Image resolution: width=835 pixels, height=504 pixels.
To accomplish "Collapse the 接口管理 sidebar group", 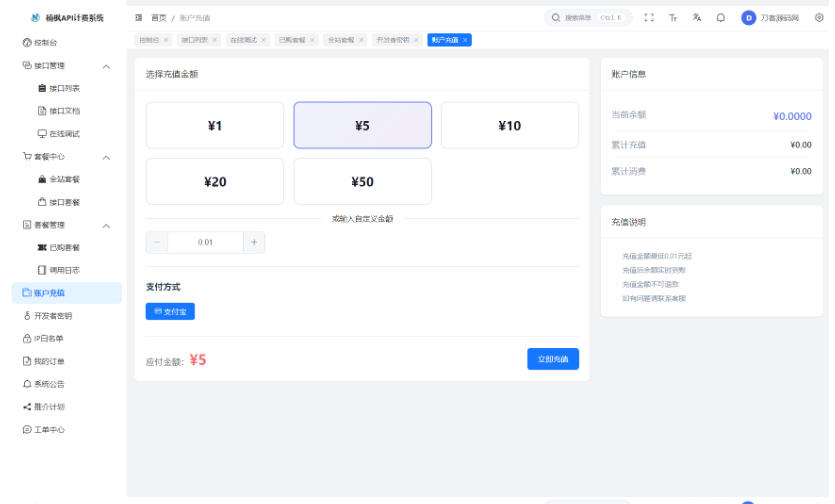I will coord(106,66).
